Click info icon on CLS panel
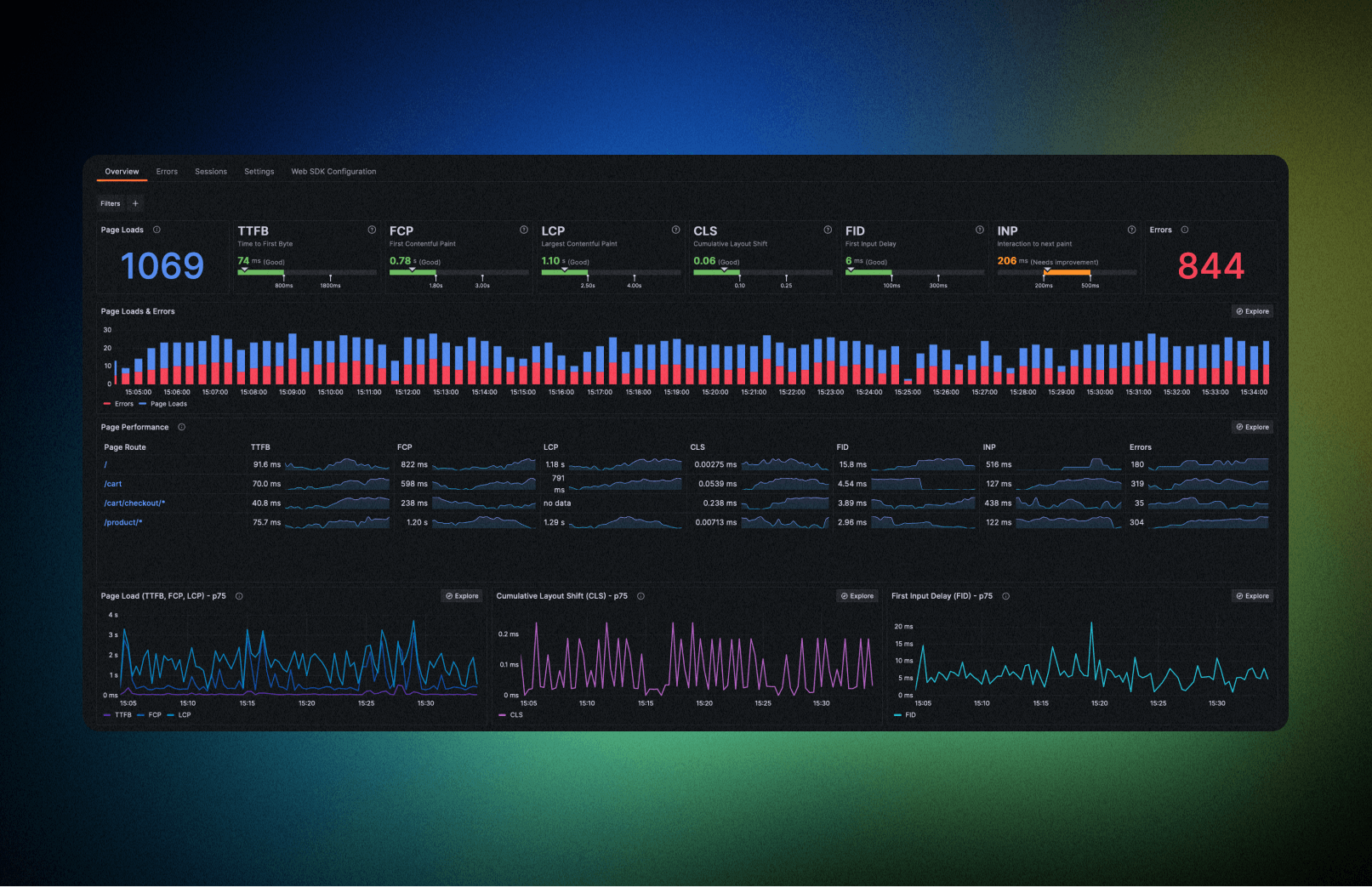The image size is (1372, 887). [828, 230]
